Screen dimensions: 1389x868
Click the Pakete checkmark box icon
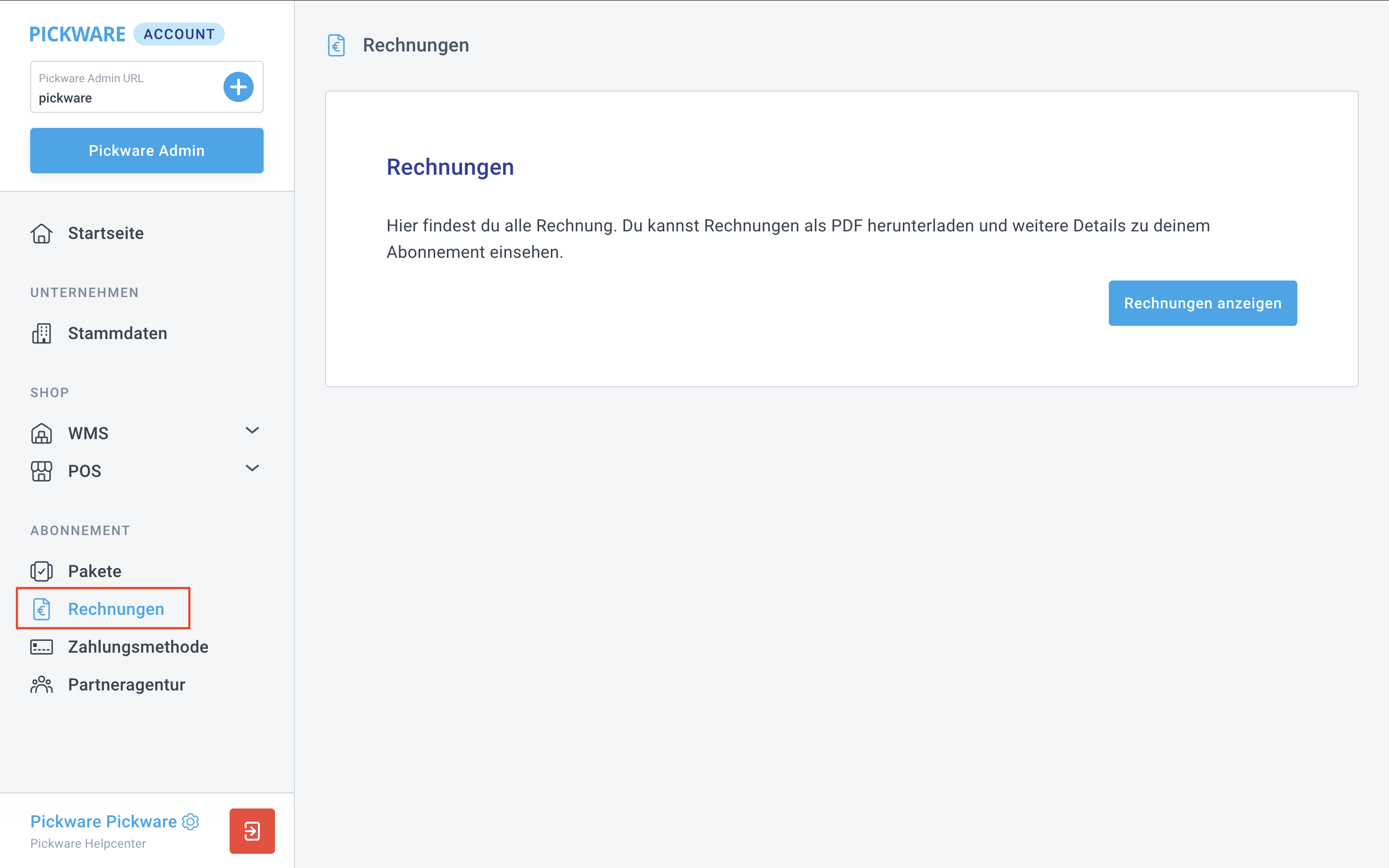tap(42, 571)
